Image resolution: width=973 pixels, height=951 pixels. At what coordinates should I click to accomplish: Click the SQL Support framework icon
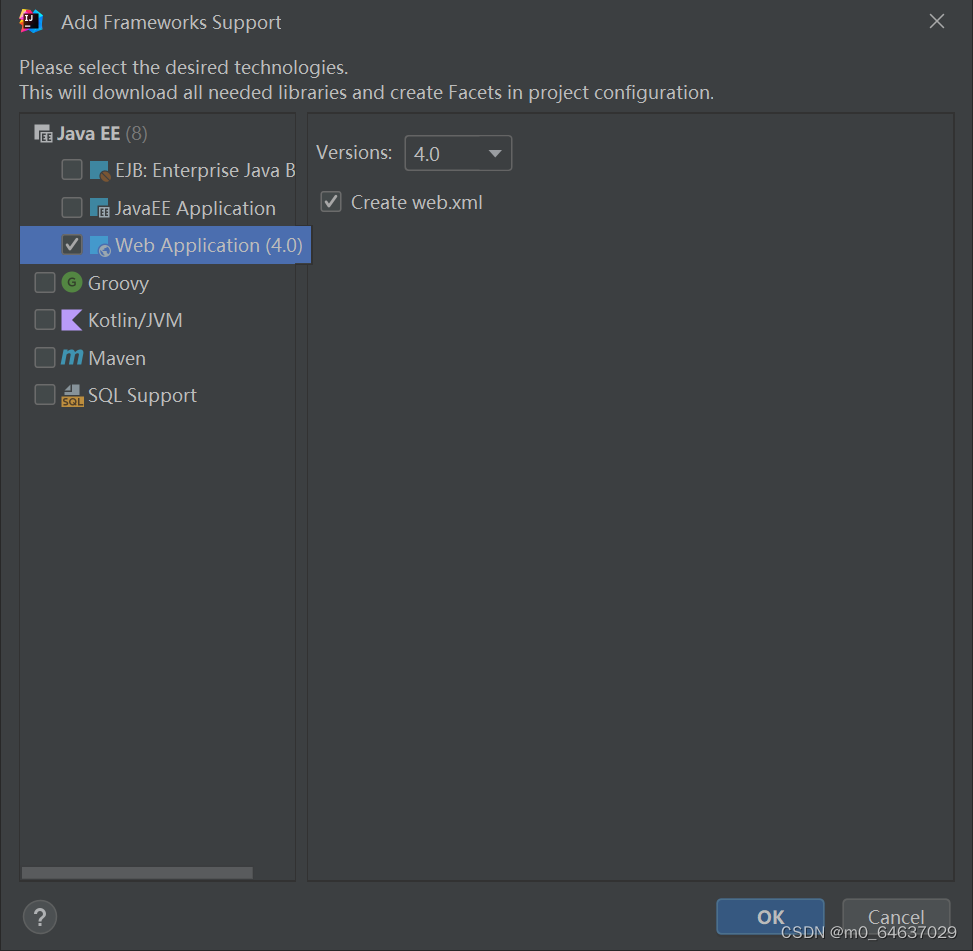pyautogui.click(x=71, y=395)
